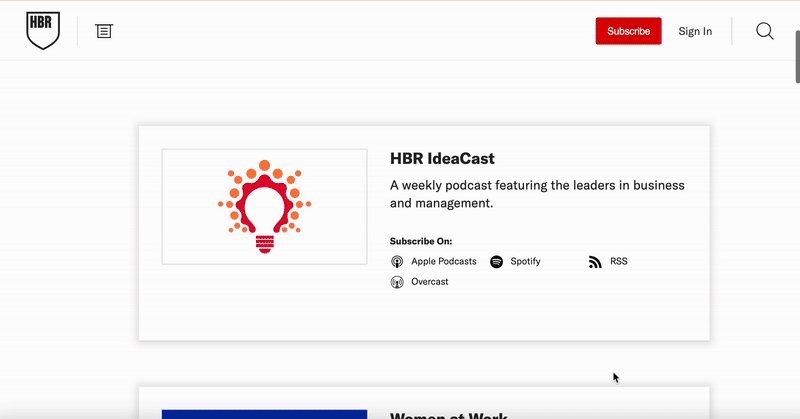Click the Apple Podcasts icon

pos(397,262)
